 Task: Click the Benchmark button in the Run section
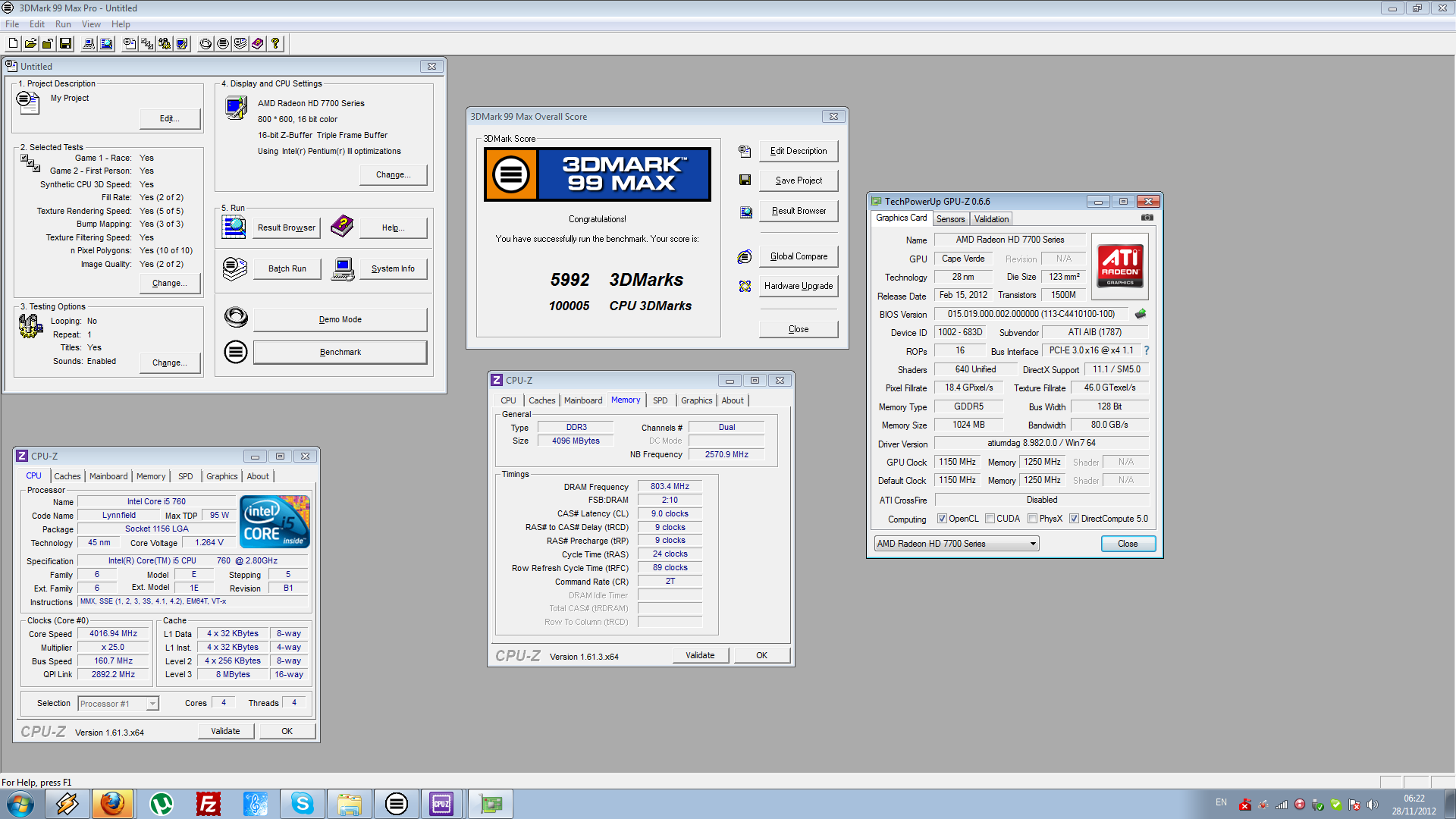click(340, 352)
